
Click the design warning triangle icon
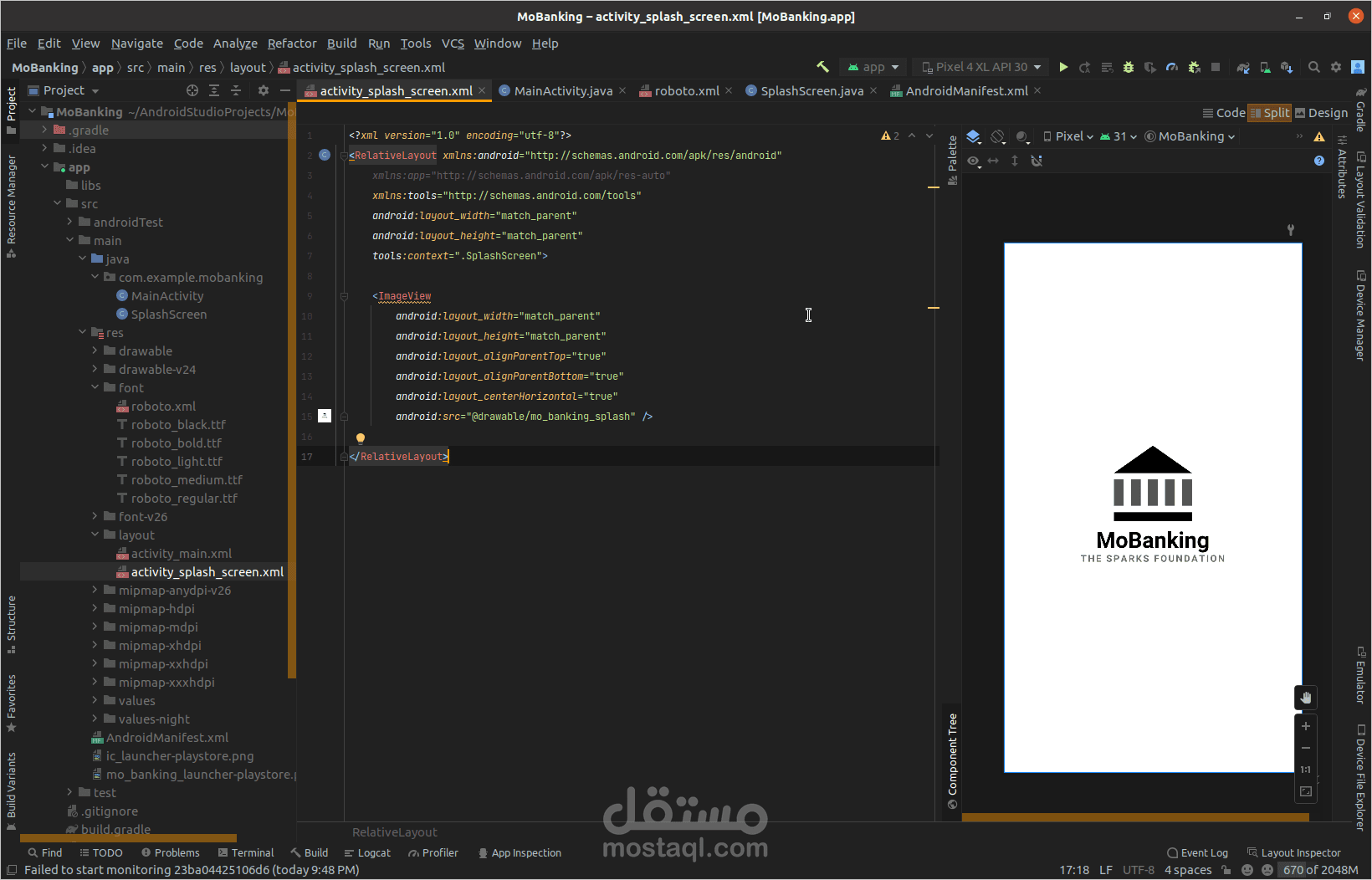1319,136
